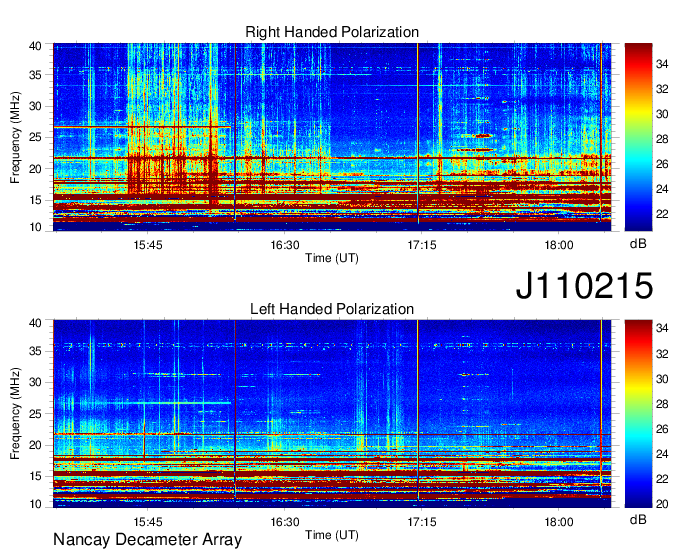
Task: Click dB unit under Right Handed color bar
Action: coord(638,244)
